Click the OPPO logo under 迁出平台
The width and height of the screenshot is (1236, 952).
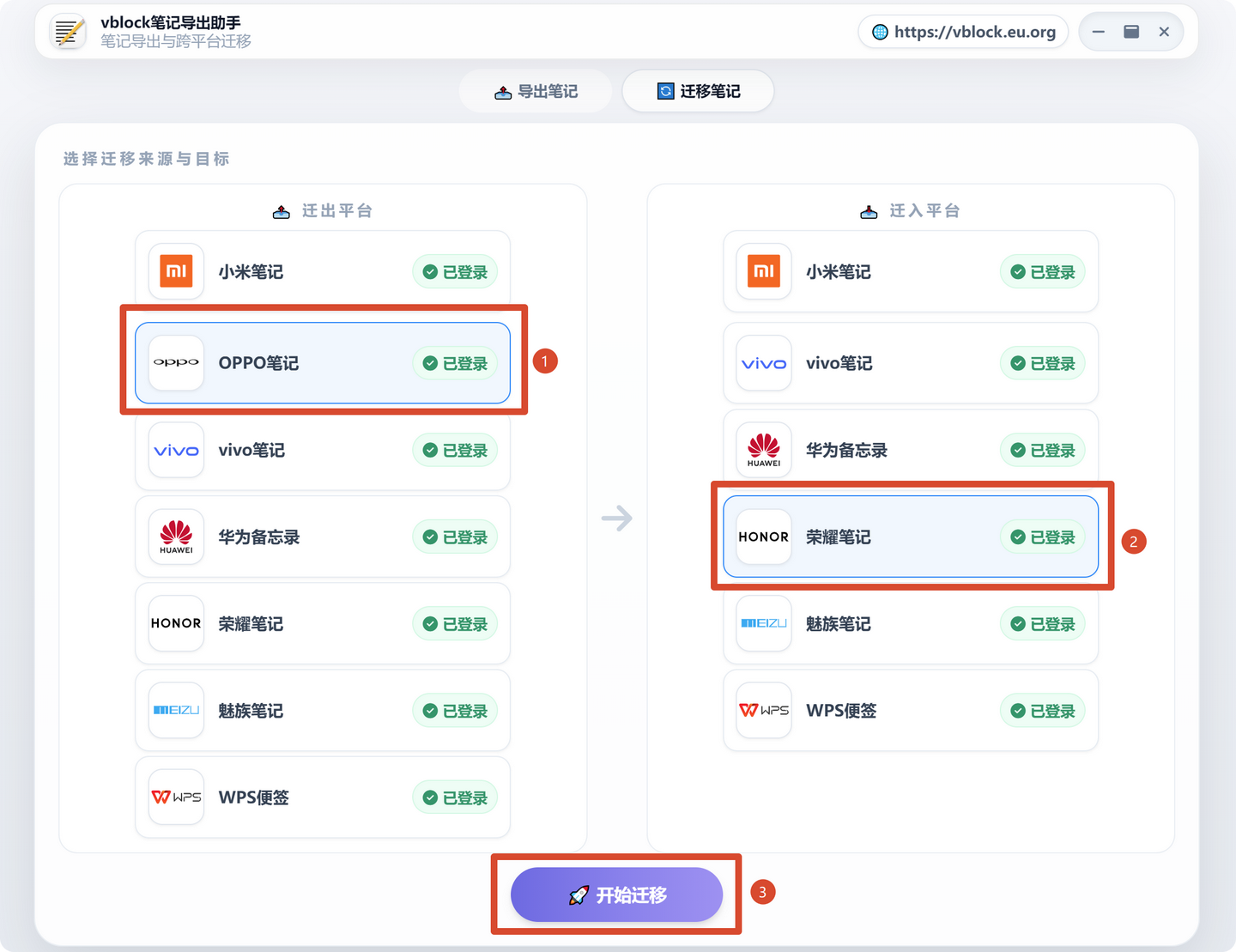tap(176, 362)
